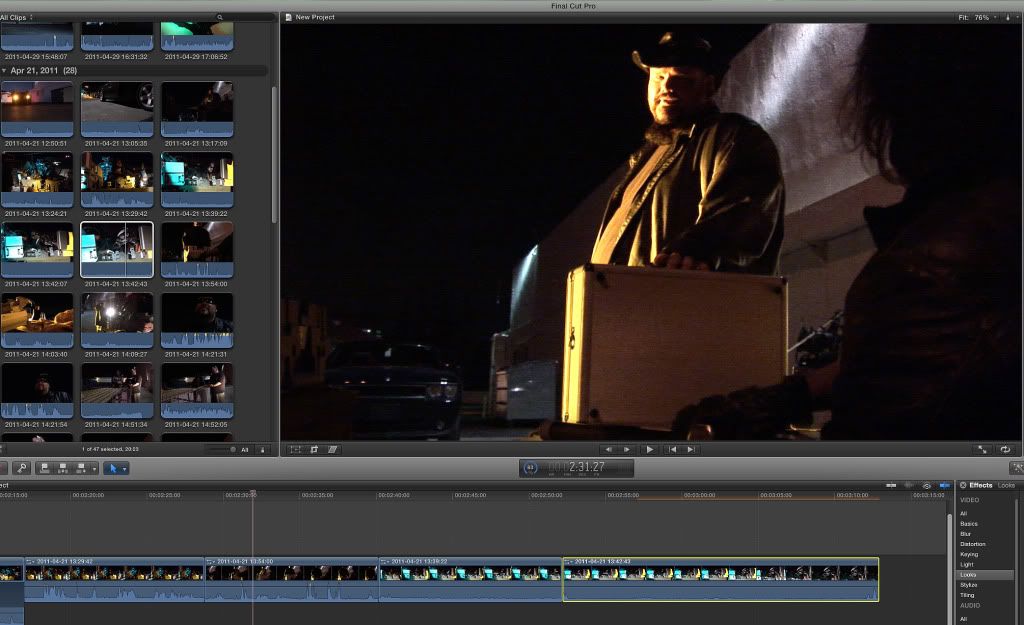The height and width of the screenshot is (625, 1024).
Task: Step back one frame in viewer
Action: (609, 449)
